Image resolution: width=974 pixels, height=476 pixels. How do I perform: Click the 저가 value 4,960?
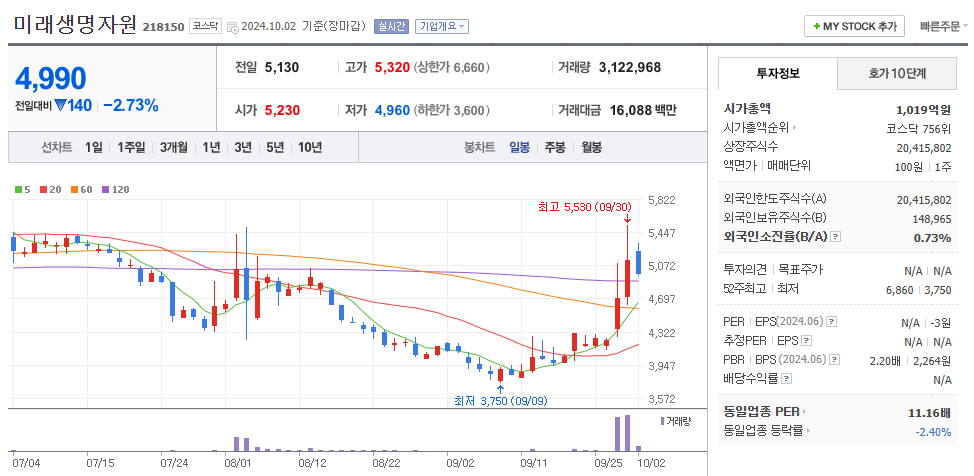tap(393, 111)
